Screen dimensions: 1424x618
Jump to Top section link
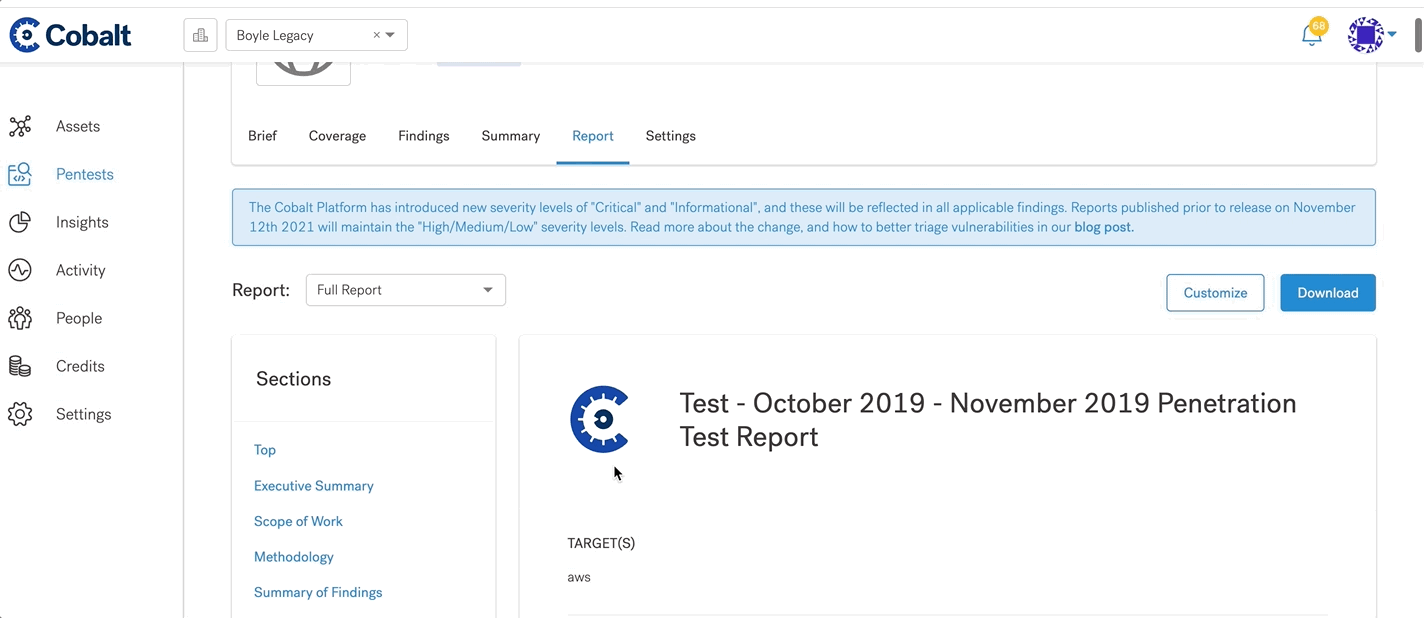click(265, 450)
